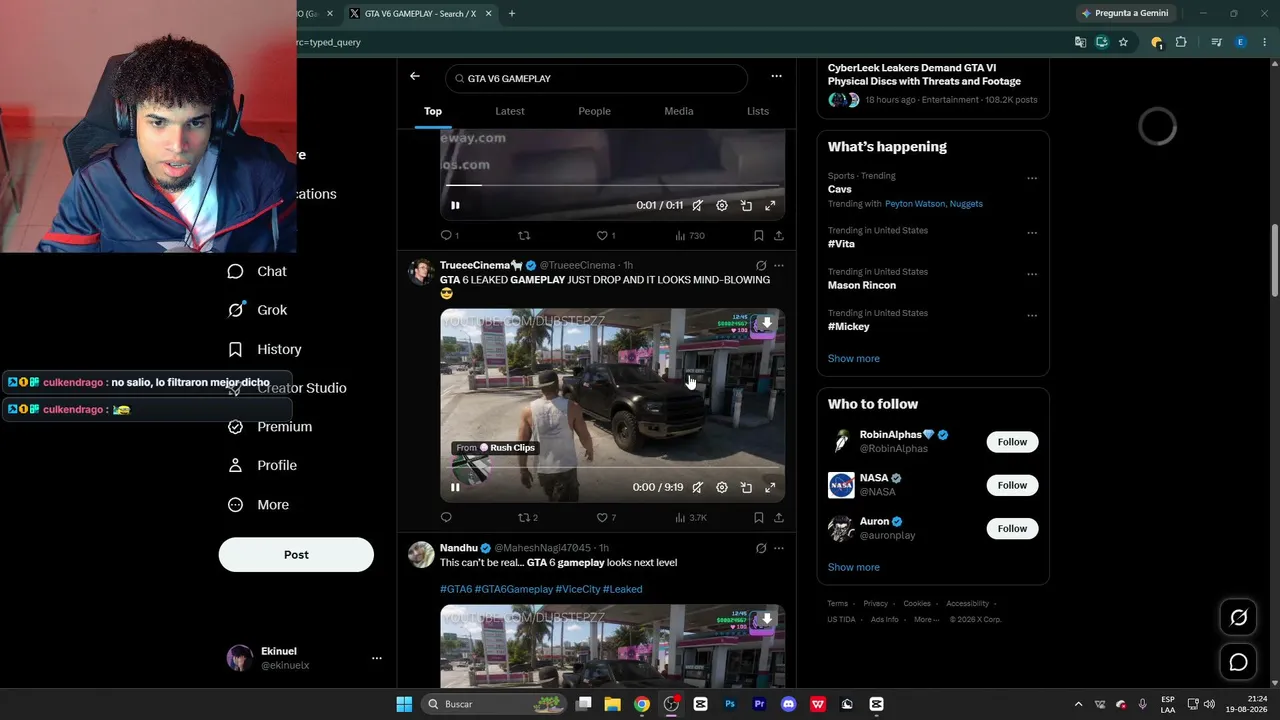Seek on the 0:11 video progress bar
Image resolution: width=1280 pixels, height=720 pixels.
(612, 185)
